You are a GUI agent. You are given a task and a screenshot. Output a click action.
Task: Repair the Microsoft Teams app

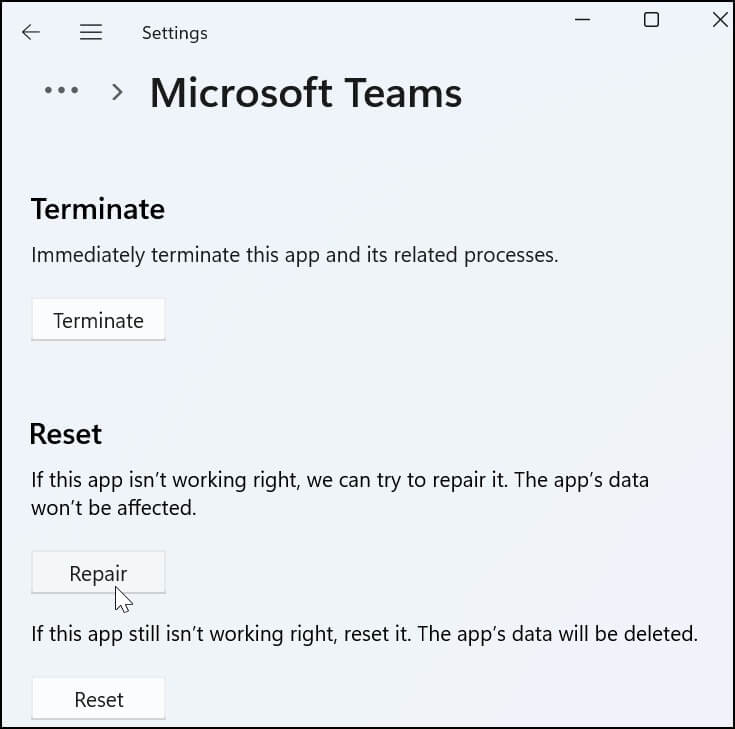(98, 573)
